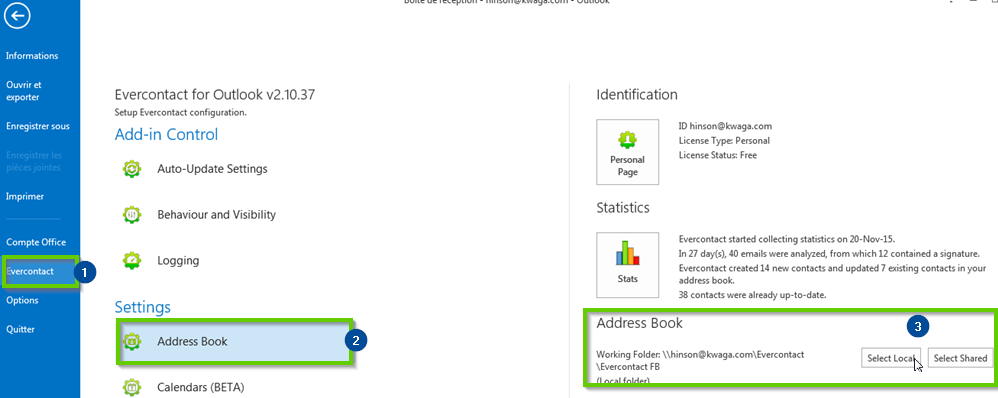
Task: Click the Address Book panel heading
Action: [640, 323]
